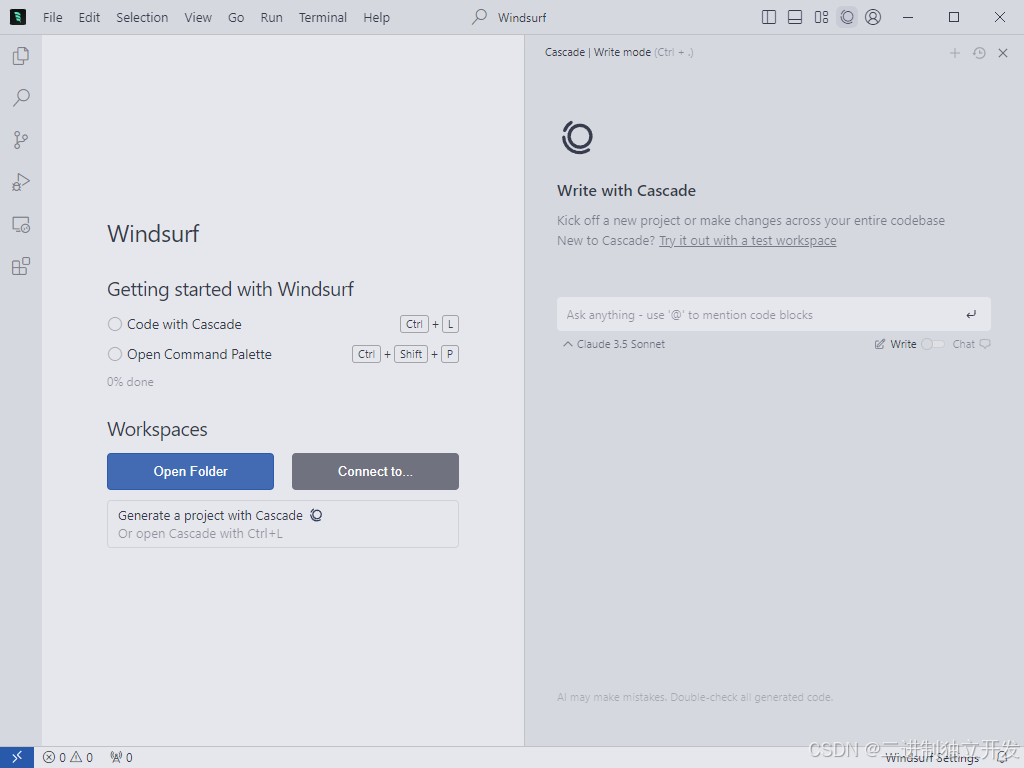Select the Code with Cascade radio circle
This screenshot has width=1024, height=768.
tap(115, 324)
